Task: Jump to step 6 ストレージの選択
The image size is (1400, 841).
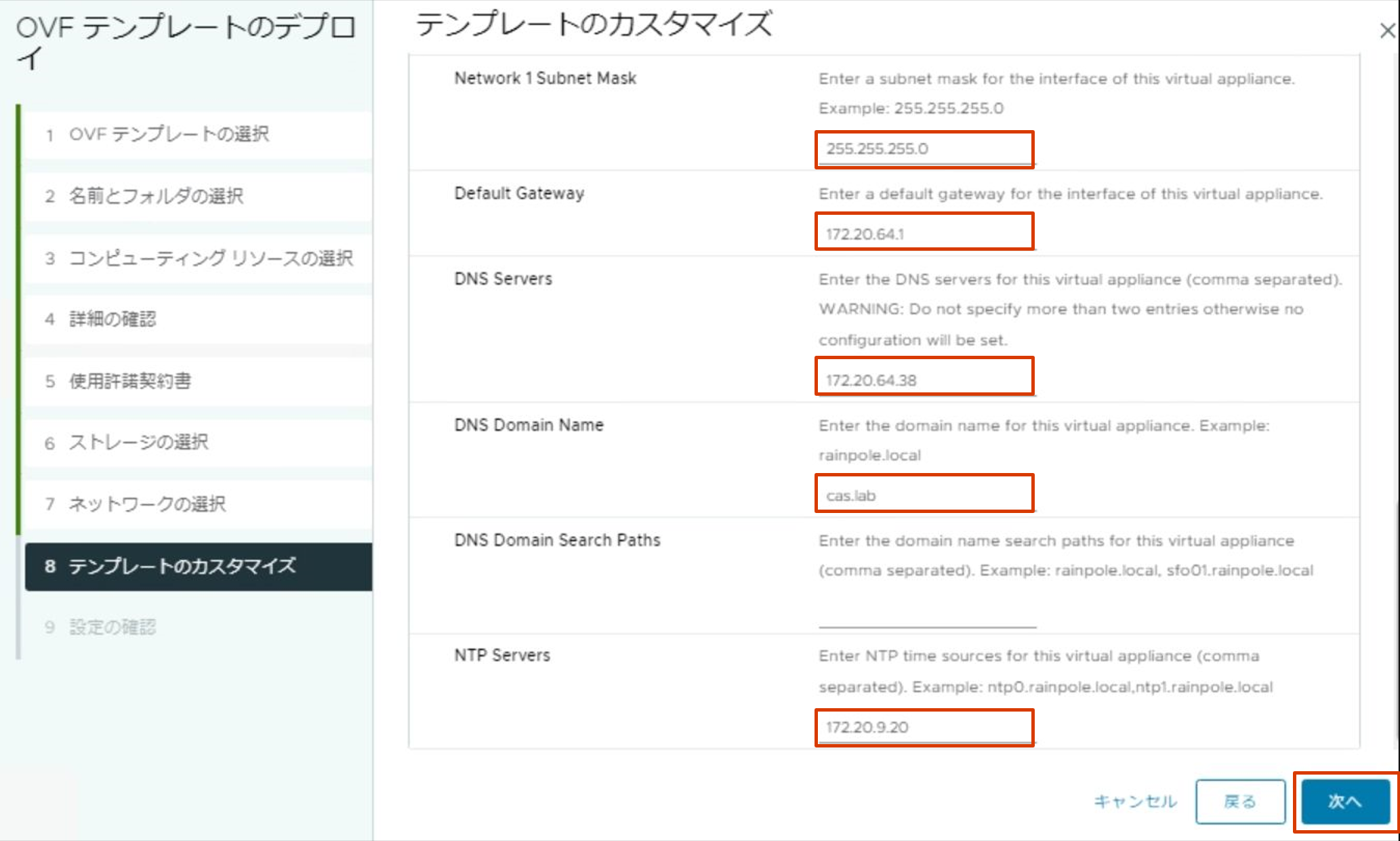Action: [x=198, y=443]
